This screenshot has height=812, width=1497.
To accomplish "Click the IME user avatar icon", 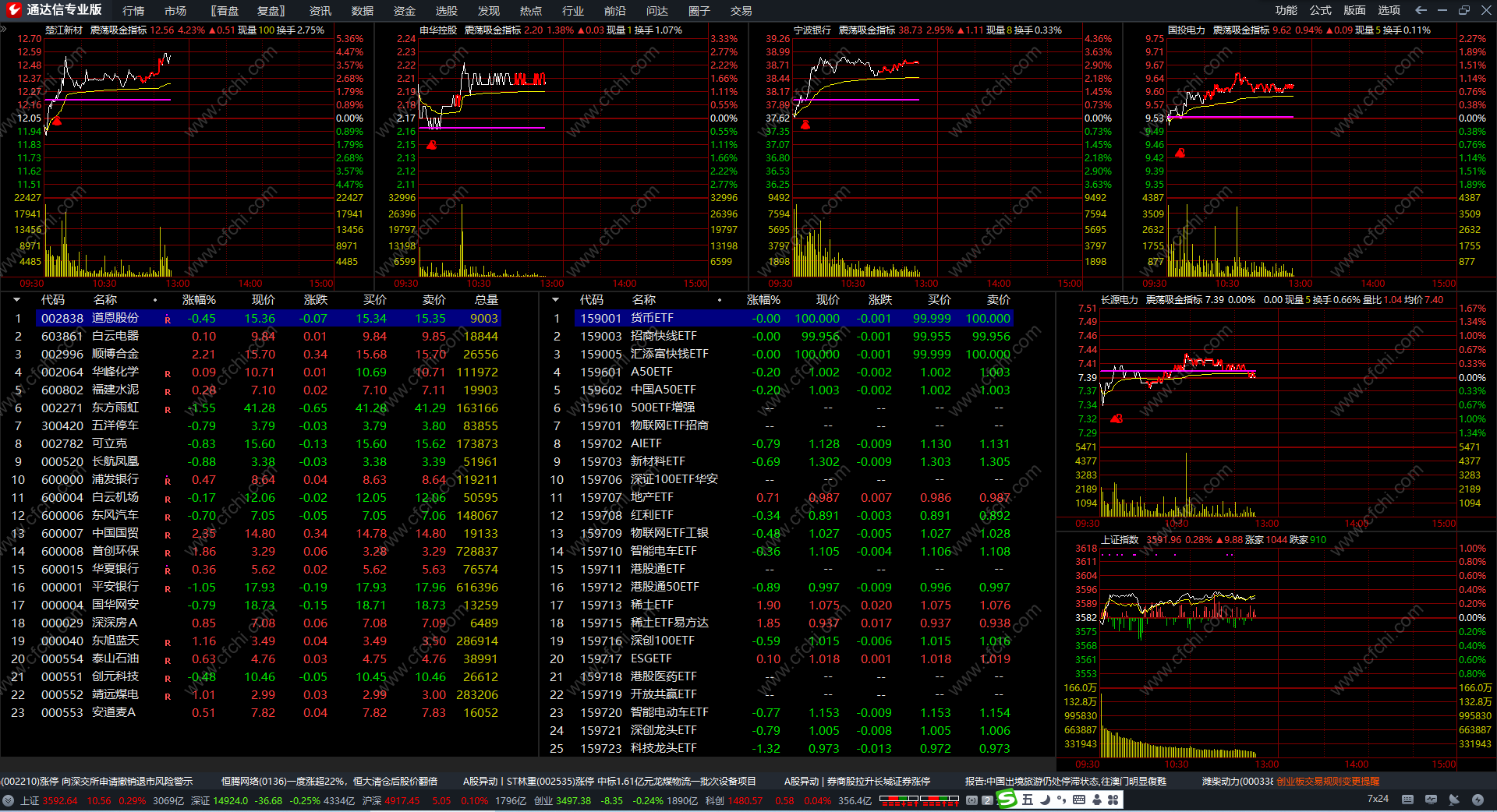I will tap(1097, 800).
